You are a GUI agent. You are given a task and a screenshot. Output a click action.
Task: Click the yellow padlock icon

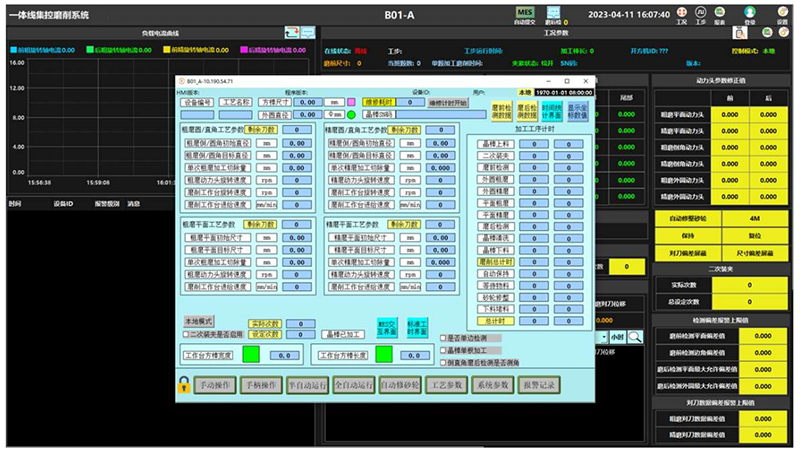pos(184,385)
